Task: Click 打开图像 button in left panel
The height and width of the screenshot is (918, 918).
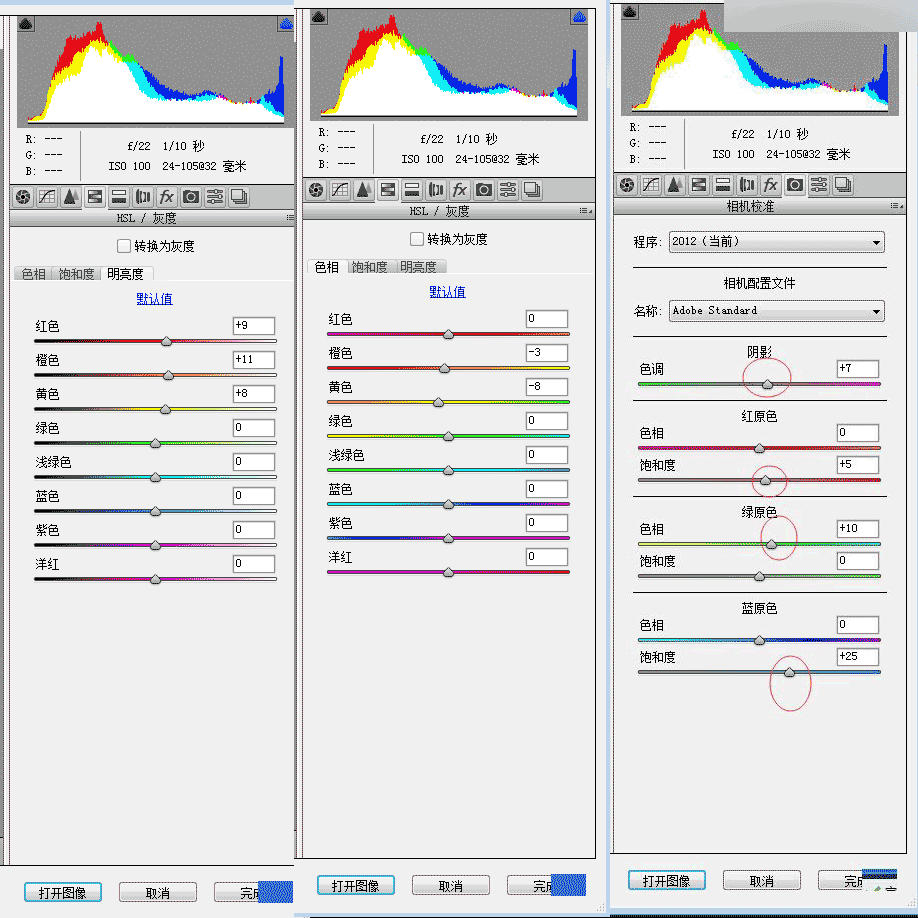Action: [63, 892]
